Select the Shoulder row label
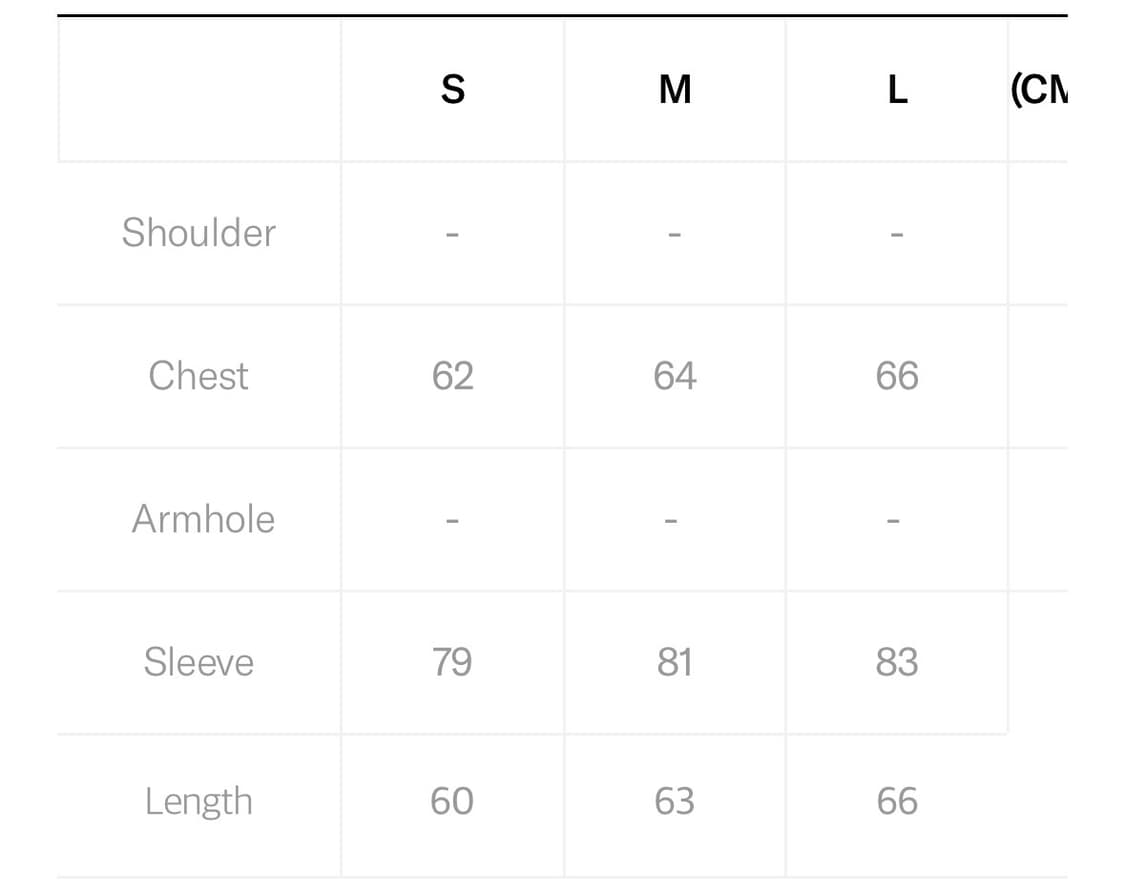The height and width of the screenshot is (894, 1125). (x=199, y=233)
